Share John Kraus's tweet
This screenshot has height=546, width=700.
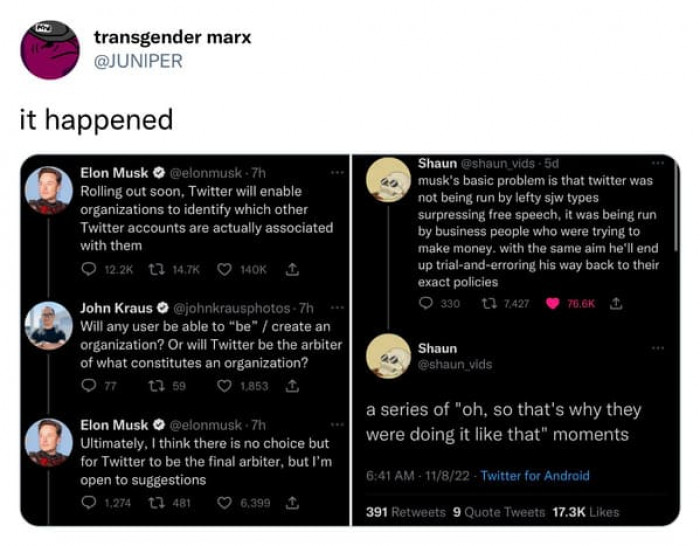tap(292, 384)
